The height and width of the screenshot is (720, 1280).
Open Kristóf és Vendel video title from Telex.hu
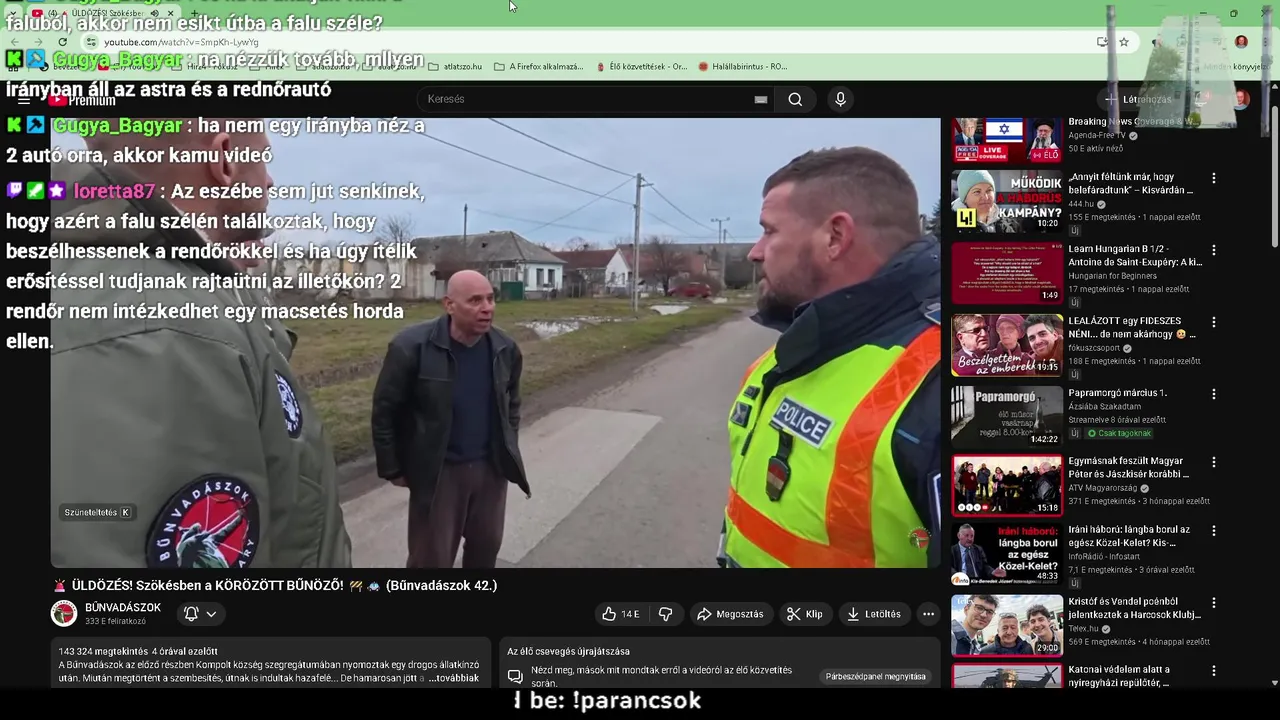coord(1134,609)
